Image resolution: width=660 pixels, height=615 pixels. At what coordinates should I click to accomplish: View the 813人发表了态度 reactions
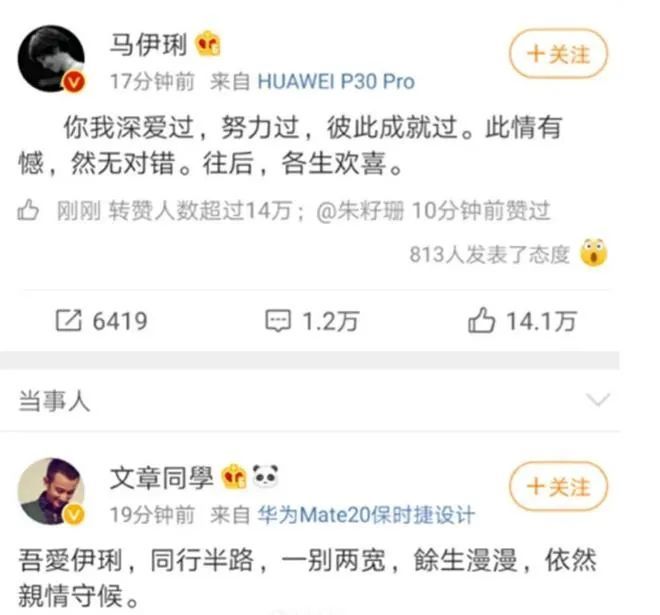pyautogui.click(x=490, y=254)
